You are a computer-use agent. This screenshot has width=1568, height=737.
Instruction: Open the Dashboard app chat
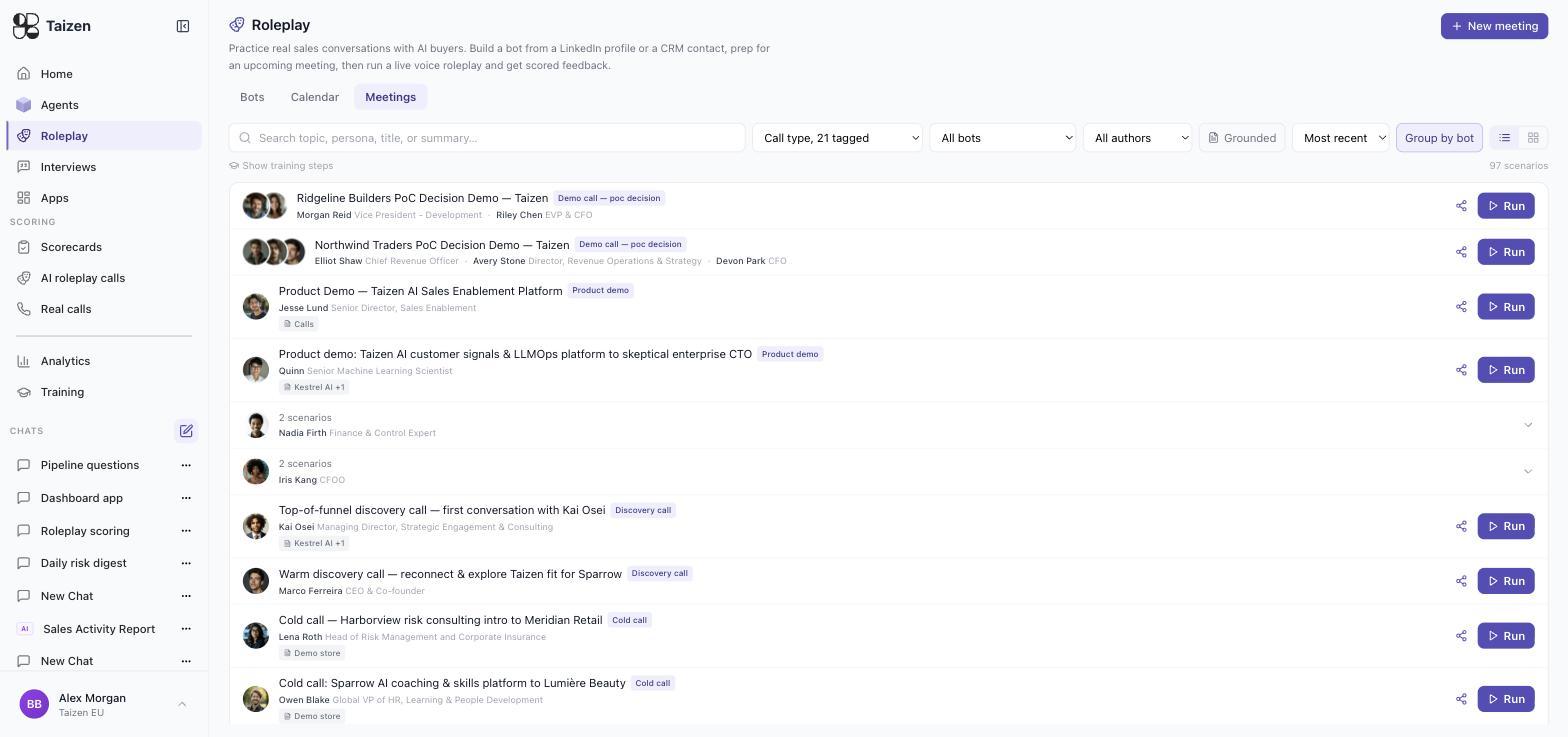click(x=82, y=498)
